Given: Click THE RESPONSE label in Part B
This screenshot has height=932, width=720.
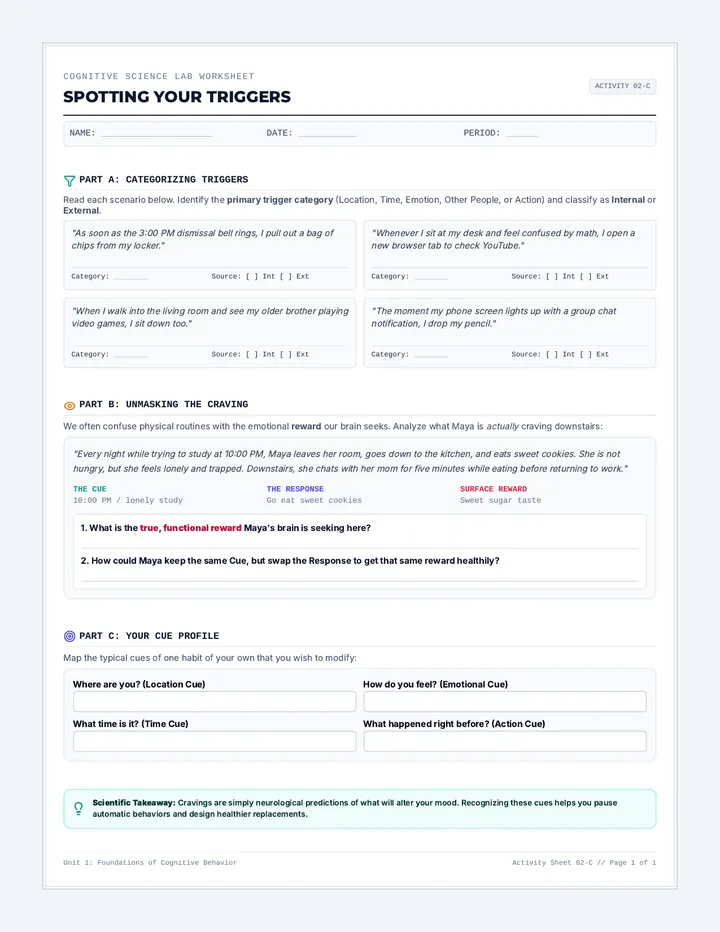Looking at the screenshot, I should coord(295,489).
